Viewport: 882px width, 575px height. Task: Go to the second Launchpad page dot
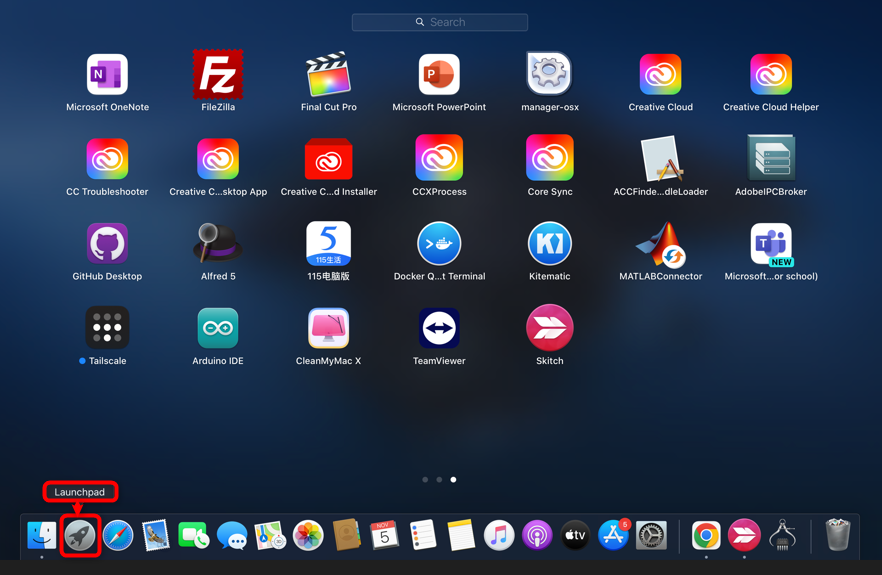[x=439, y=480]
